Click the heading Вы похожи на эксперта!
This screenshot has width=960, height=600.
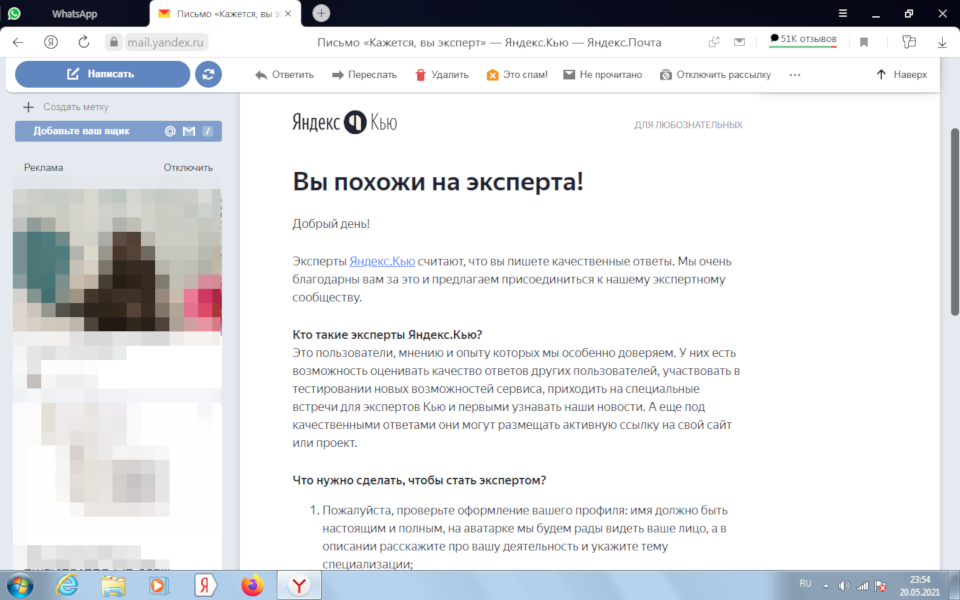(x=438, y=182)
